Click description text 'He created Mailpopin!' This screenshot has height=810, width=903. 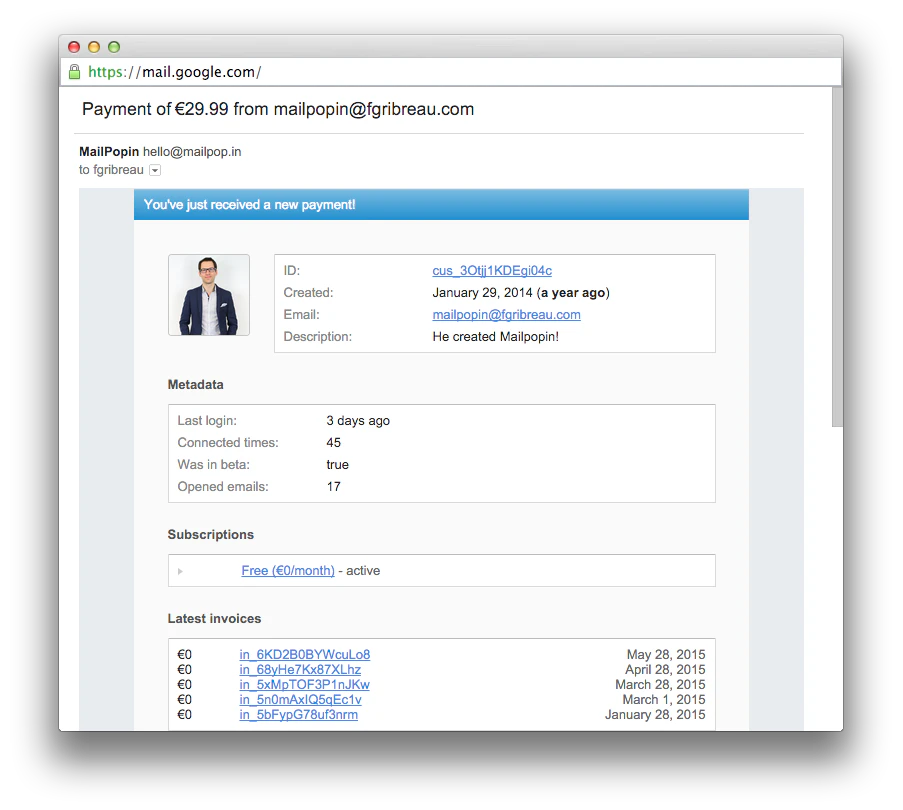pyautogui.click(x=495, y=337)
